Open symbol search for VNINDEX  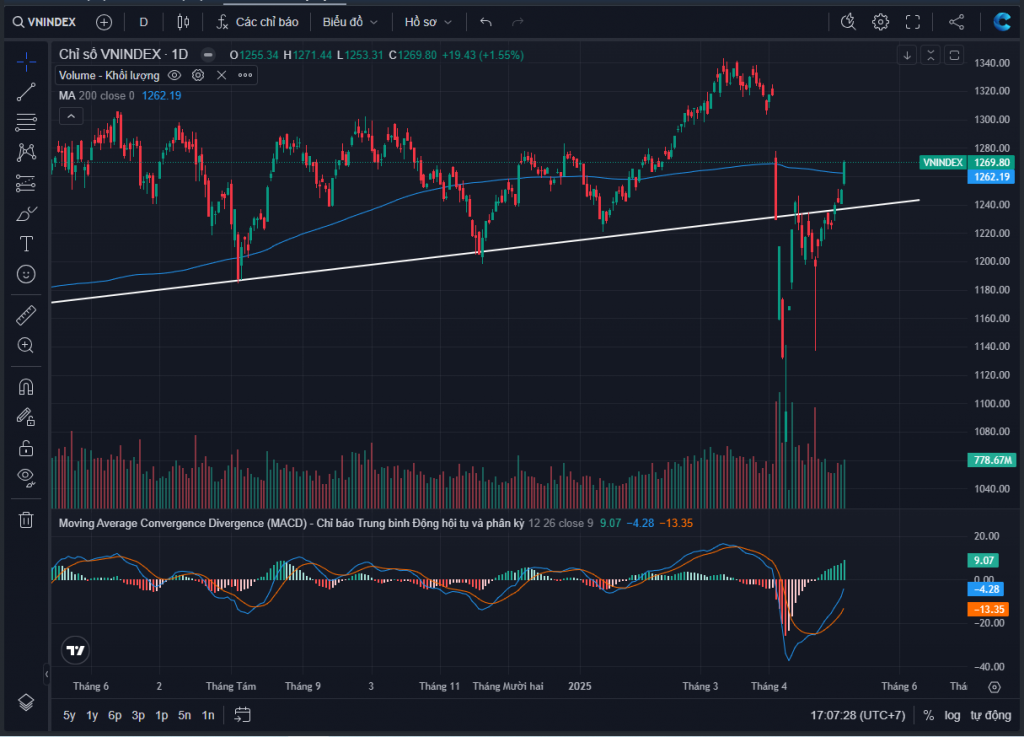[44, 22]
